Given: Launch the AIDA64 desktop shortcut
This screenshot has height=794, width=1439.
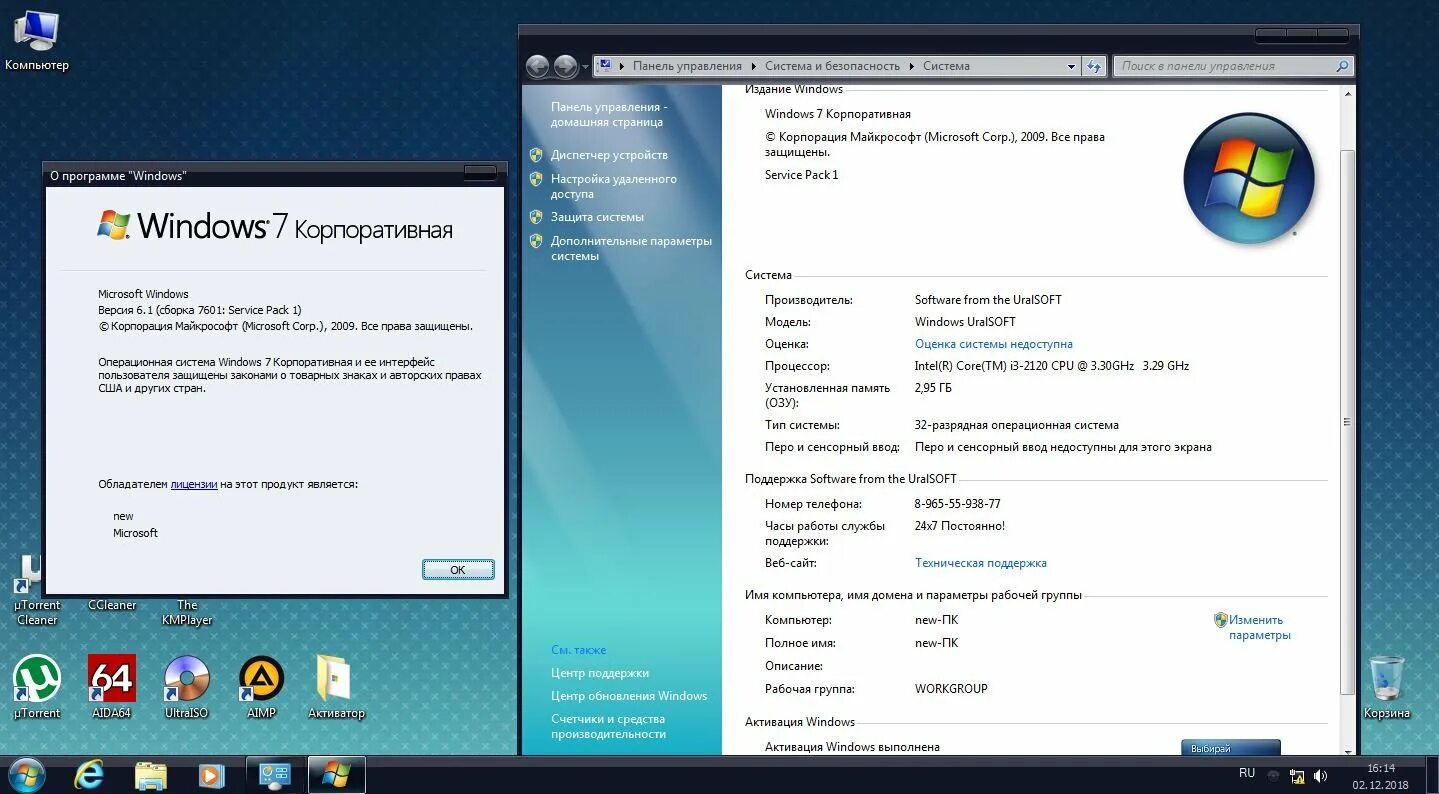Looking at the screenshot, I should tap(112, 686).
